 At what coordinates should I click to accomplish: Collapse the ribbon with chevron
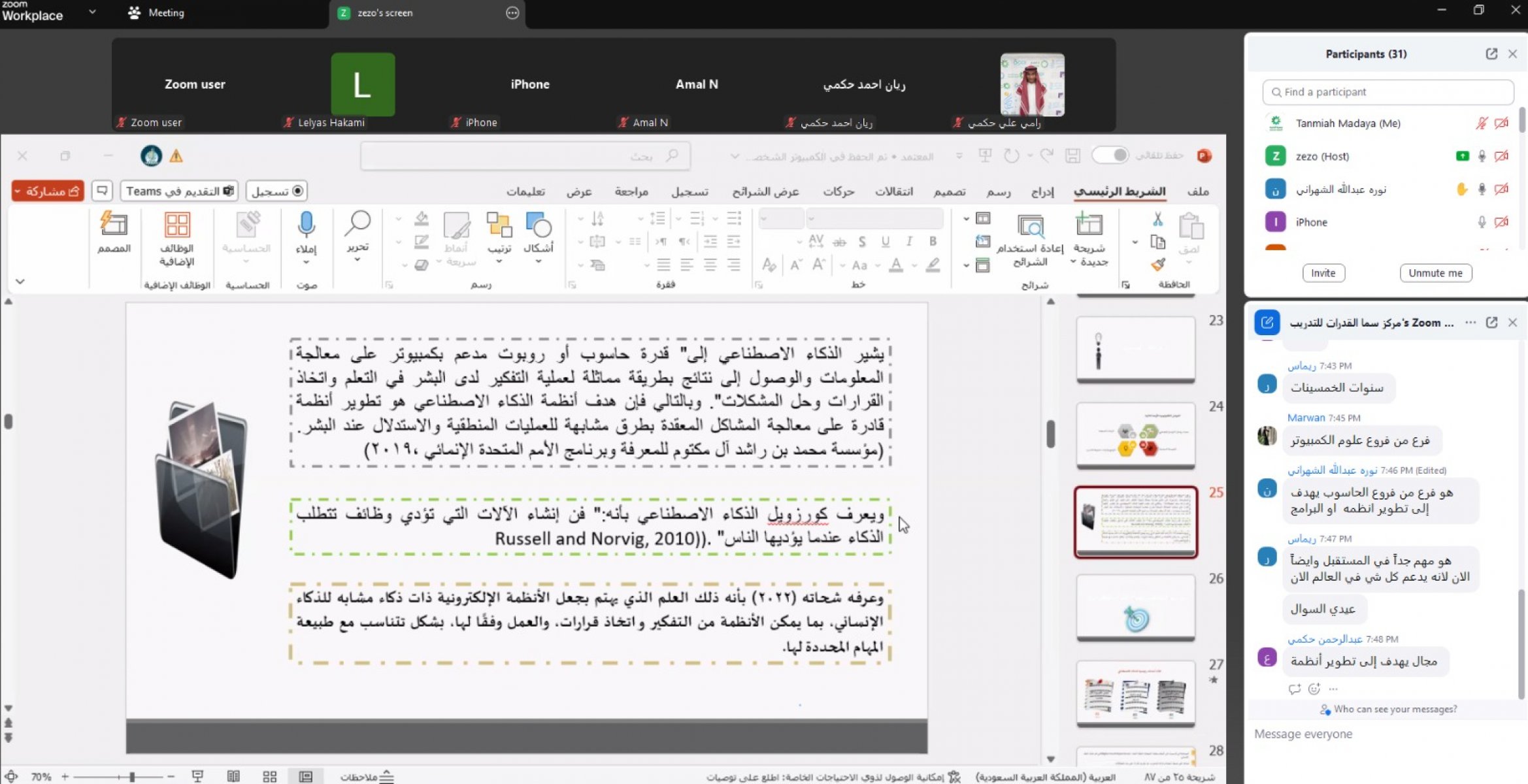20,282
